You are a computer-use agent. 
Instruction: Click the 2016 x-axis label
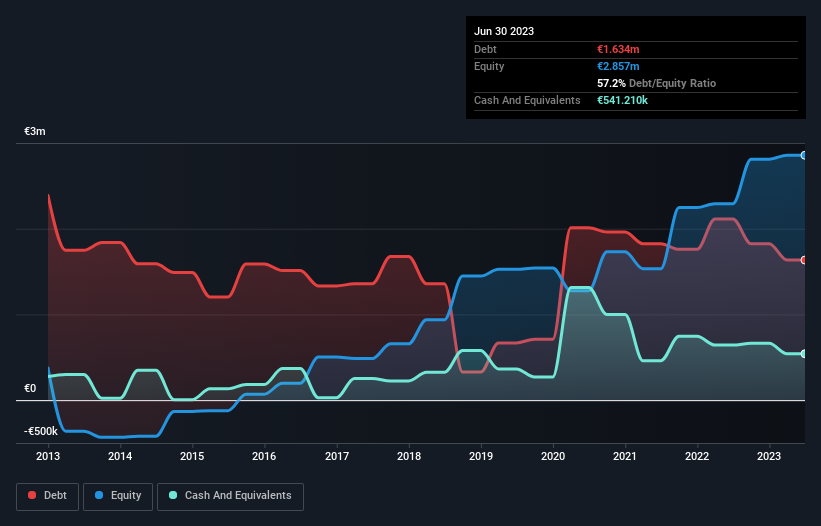click(x=264, y=456)
